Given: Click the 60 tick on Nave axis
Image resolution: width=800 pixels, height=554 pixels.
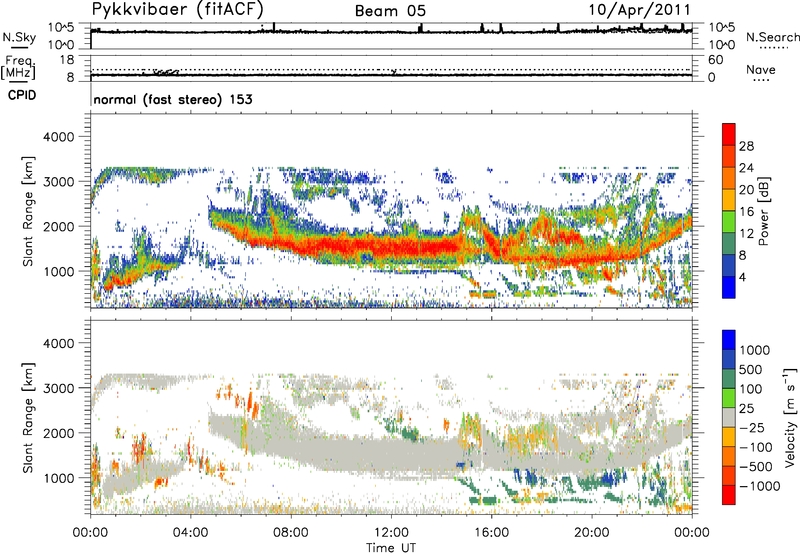Looking at the screenshot, I should click(716, 60).
